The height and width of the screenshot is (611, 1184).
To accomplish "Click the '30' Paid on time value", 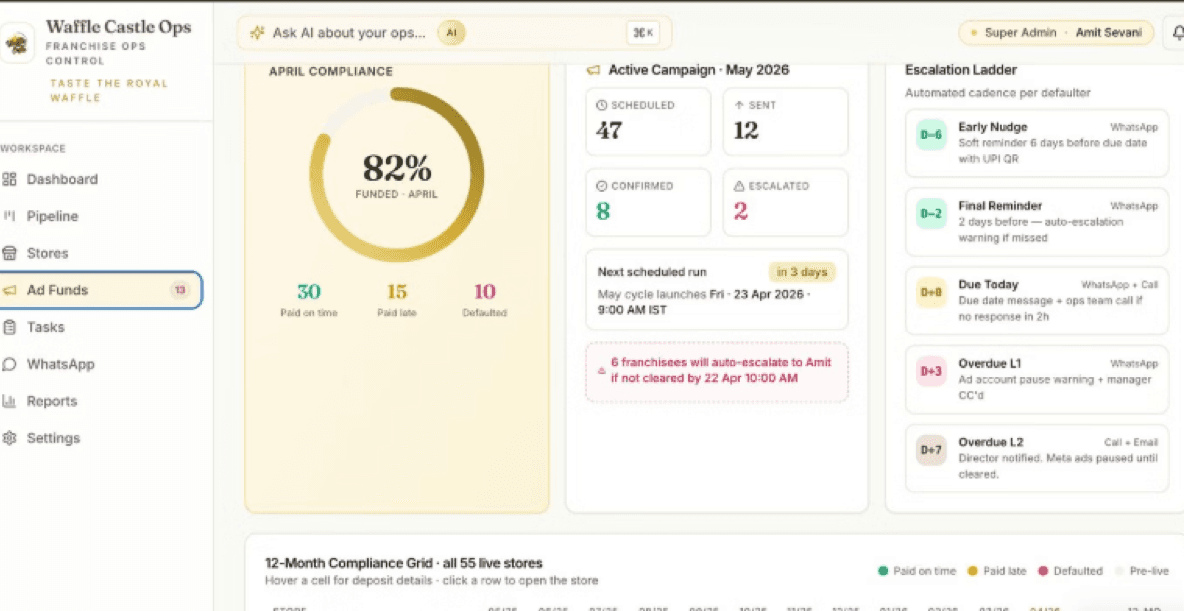I will [x=308, y=292].
